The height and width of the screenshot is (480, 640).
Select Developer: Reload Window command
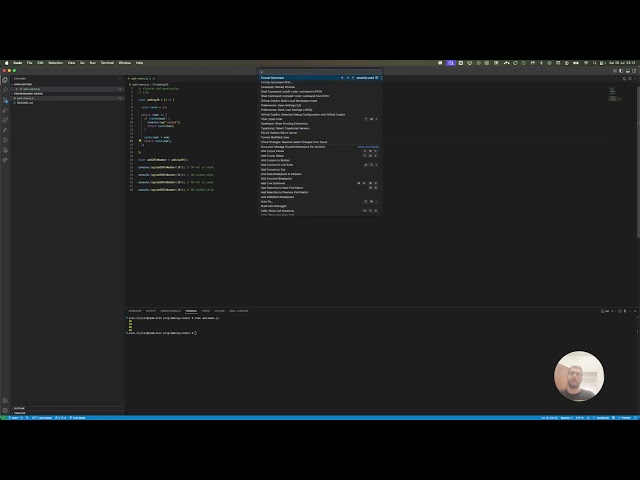pos(320,87)
